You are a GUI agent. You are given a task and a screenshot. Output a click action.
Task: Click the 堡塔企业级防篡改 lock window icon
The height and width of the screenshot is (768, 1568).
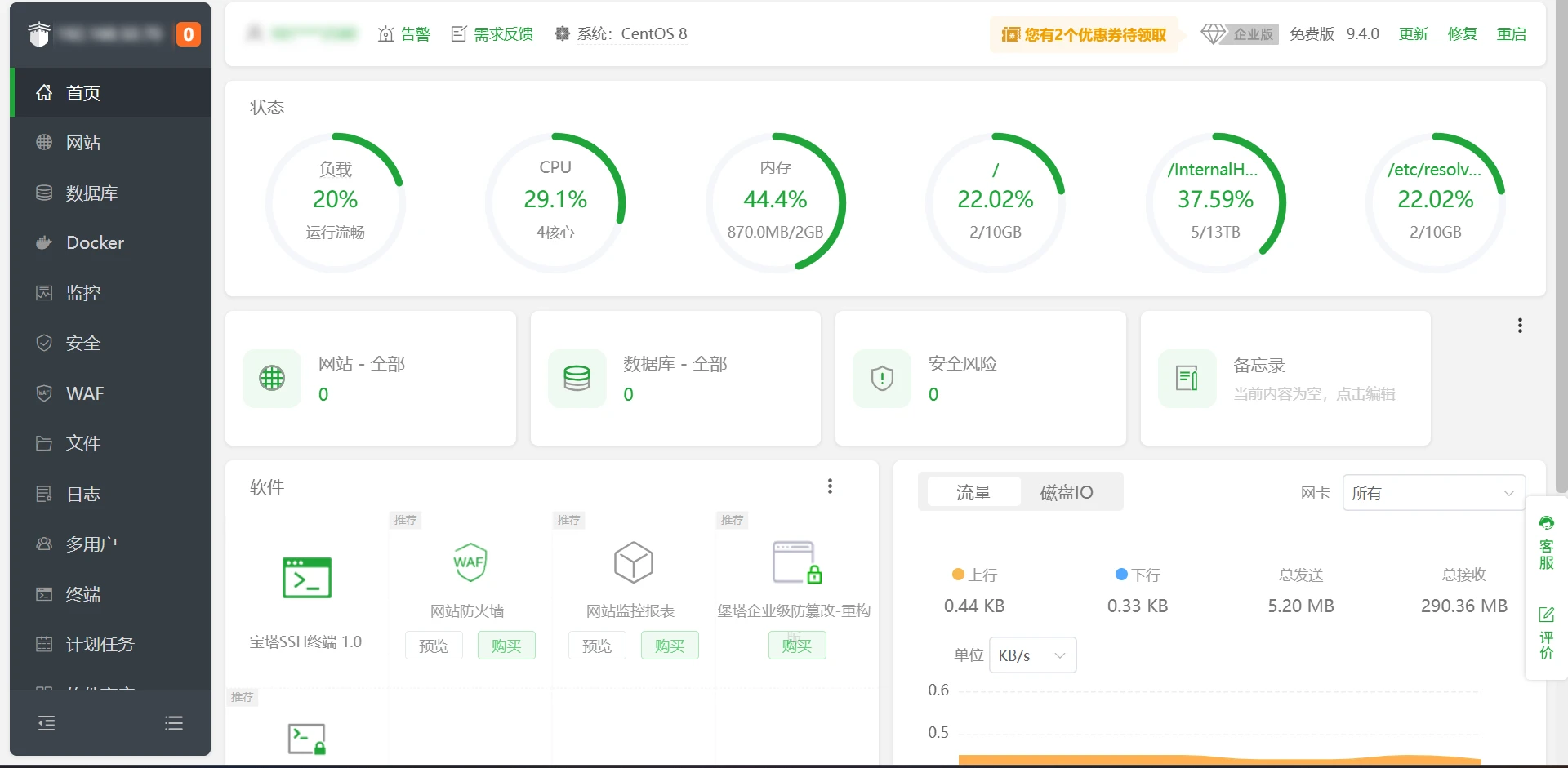tap(797, 562)
